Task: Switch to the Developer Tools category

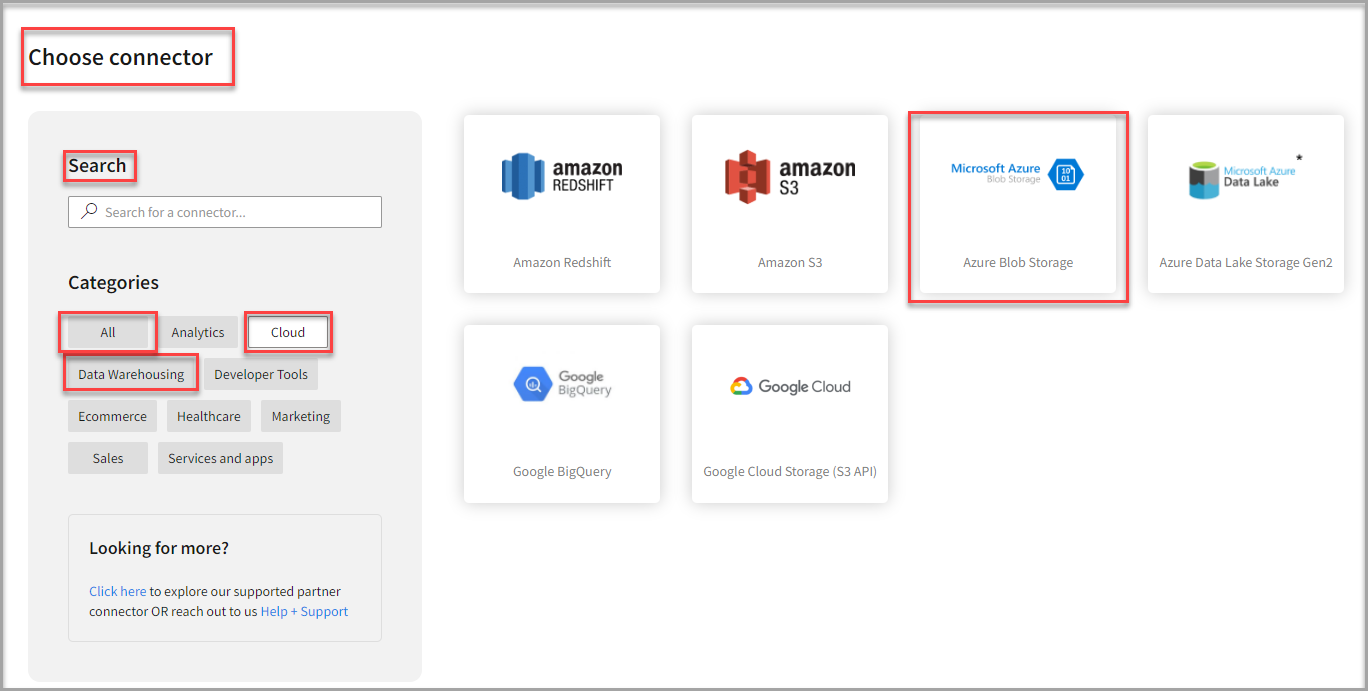Action: click(x=261, y=375)
